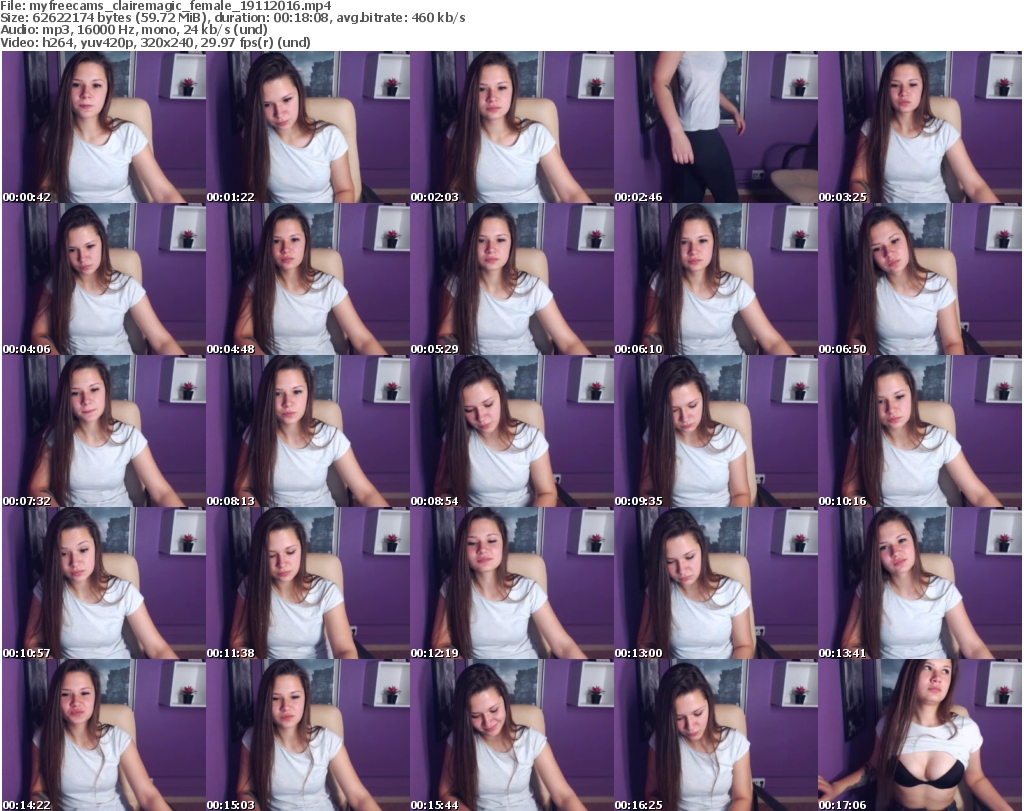This screenshot has height=811, width=1024.
Task: Pick the thumbnail frame at 00:09:35
Action: (x=716, y=432)
